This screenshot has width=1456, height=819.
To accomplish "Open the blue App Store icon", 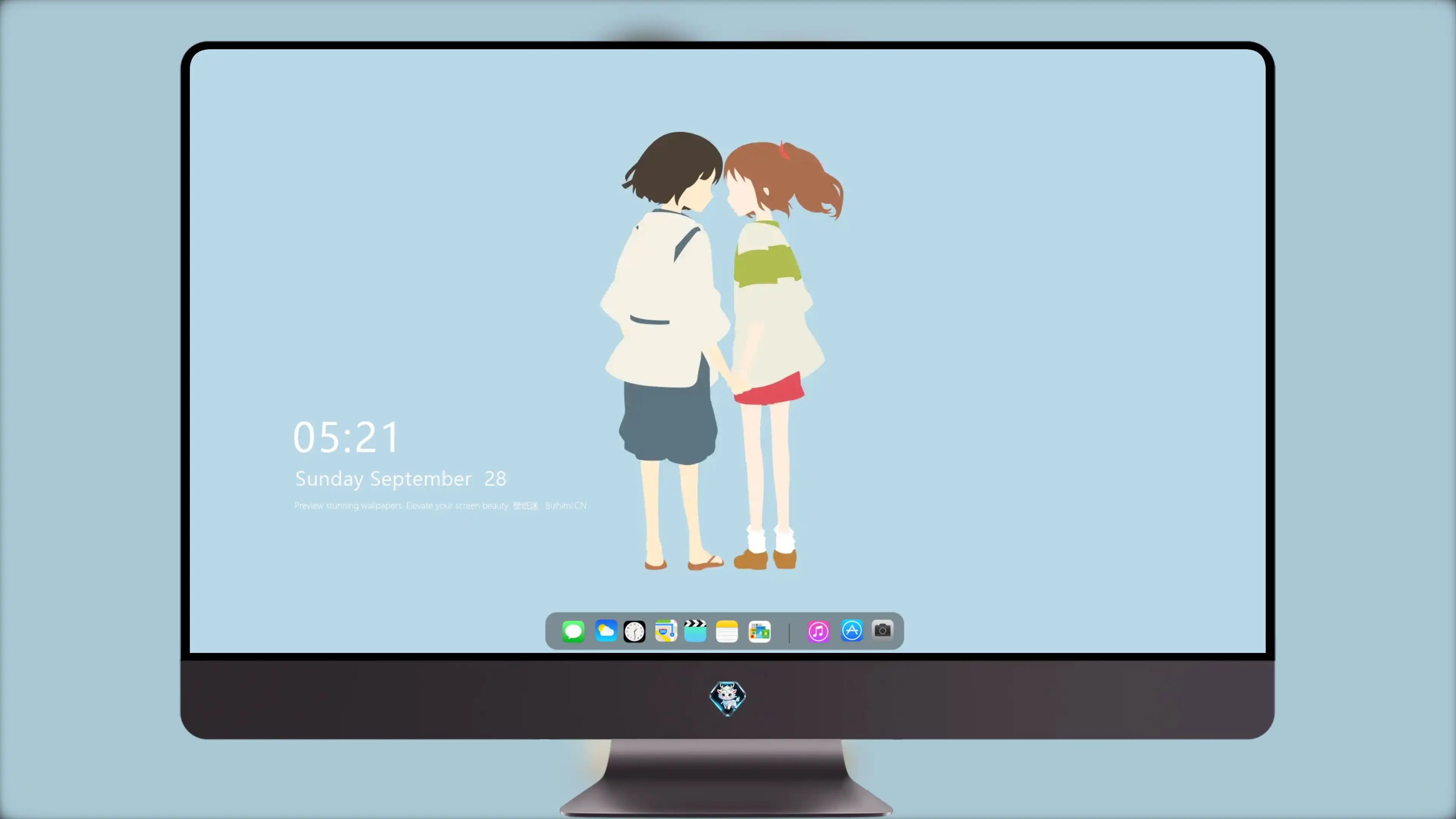I will [x=852, y=631].
